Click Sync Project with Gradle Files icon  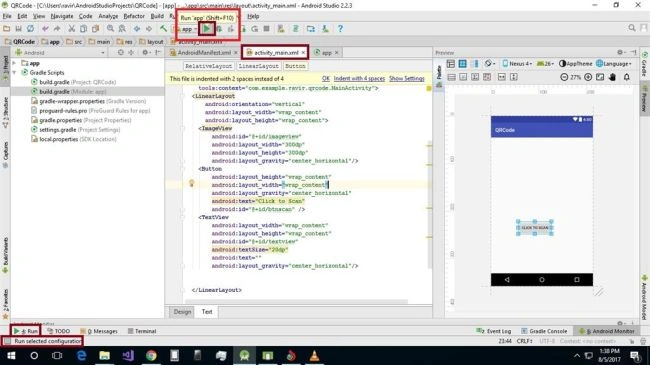(x=296, y=29)
